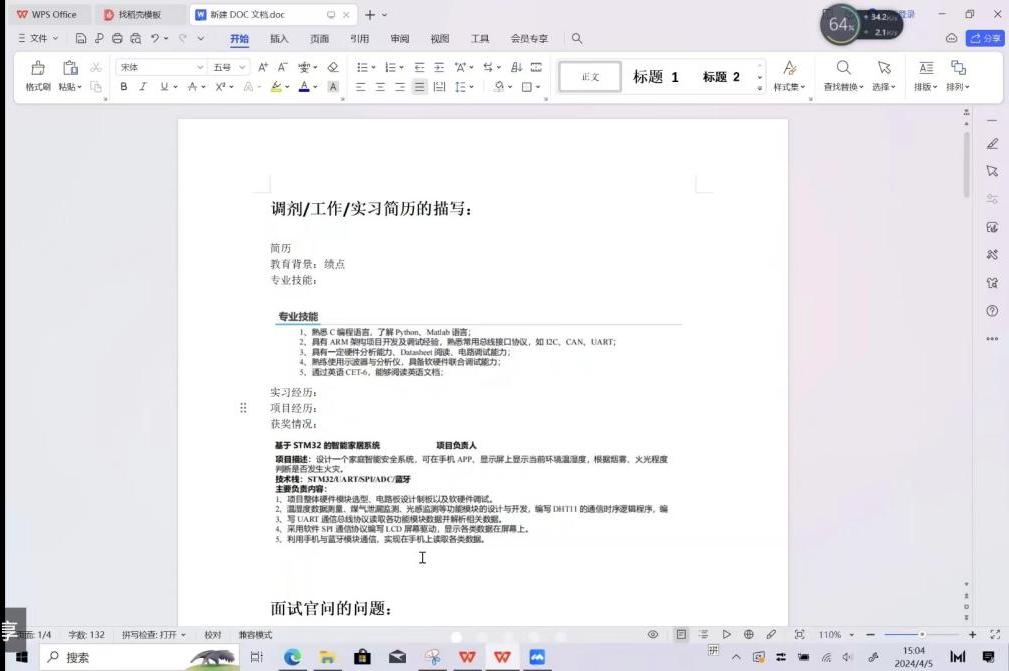Click the zoom slider in the status bar

922,635
